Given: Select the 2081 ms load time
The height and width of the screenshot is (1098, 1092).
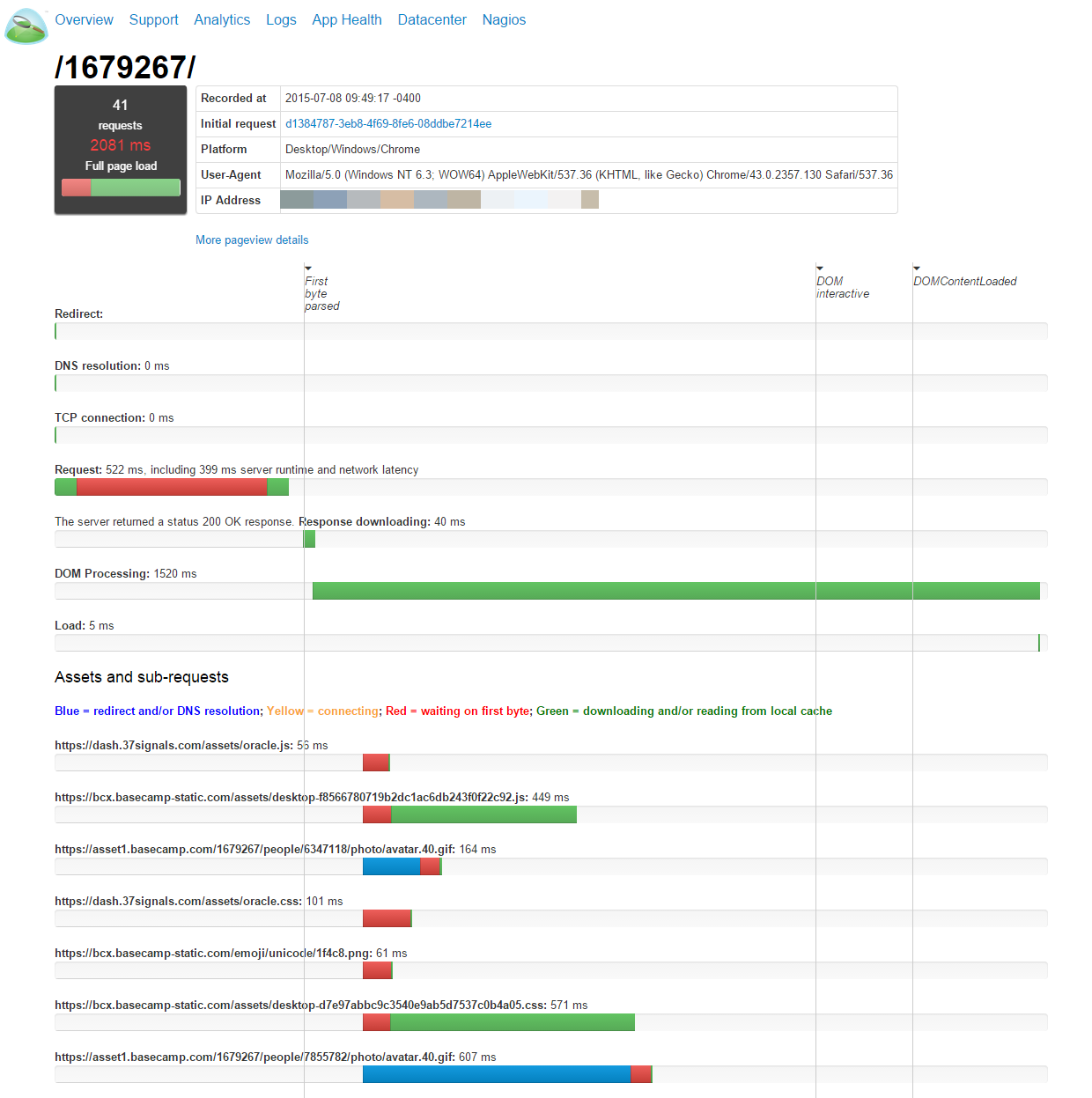Looking at the screenshot, I should (121, 145).
